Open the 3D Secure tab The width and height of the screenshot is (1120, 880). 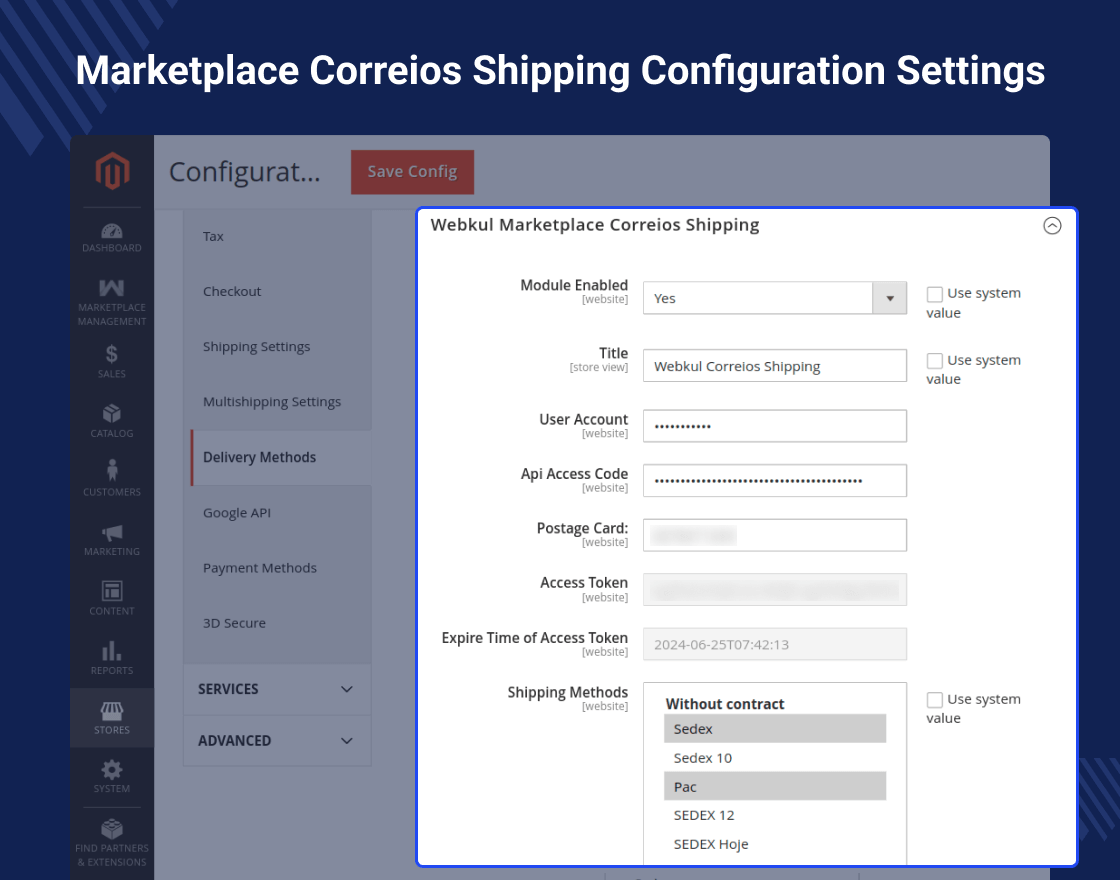pos(277,623)
